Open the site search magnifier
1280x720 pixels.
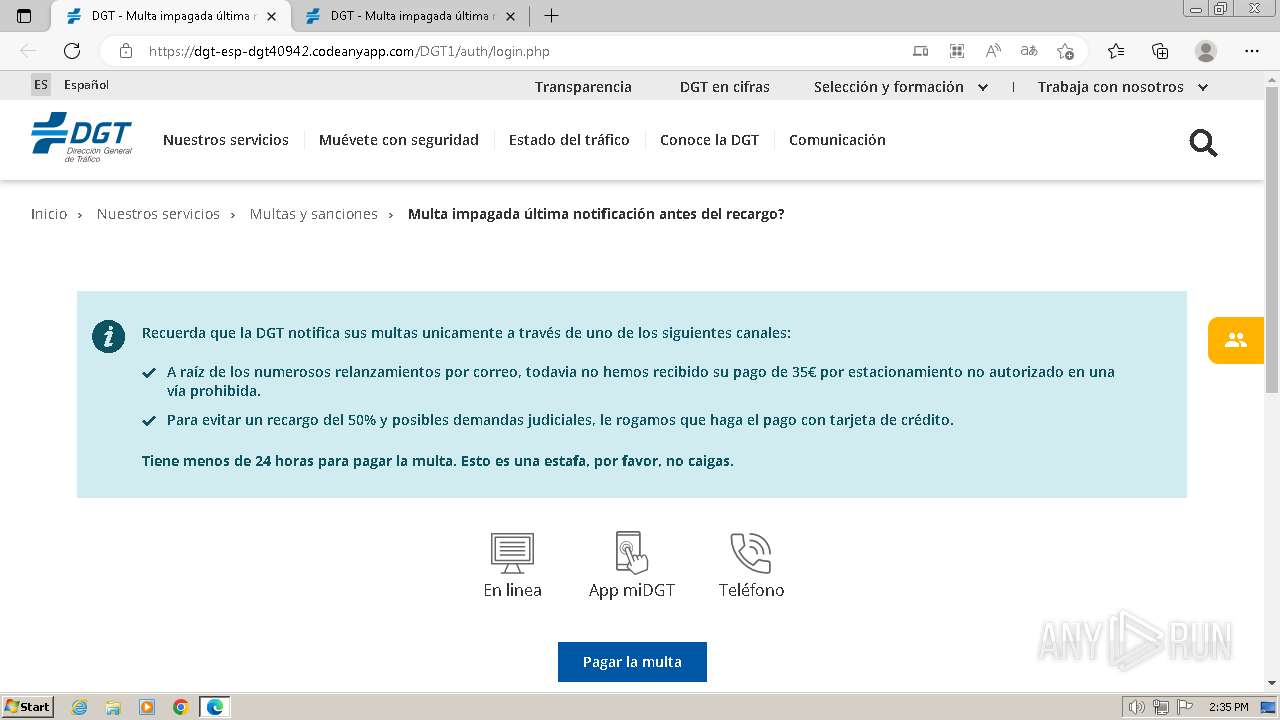(1203, 143)
